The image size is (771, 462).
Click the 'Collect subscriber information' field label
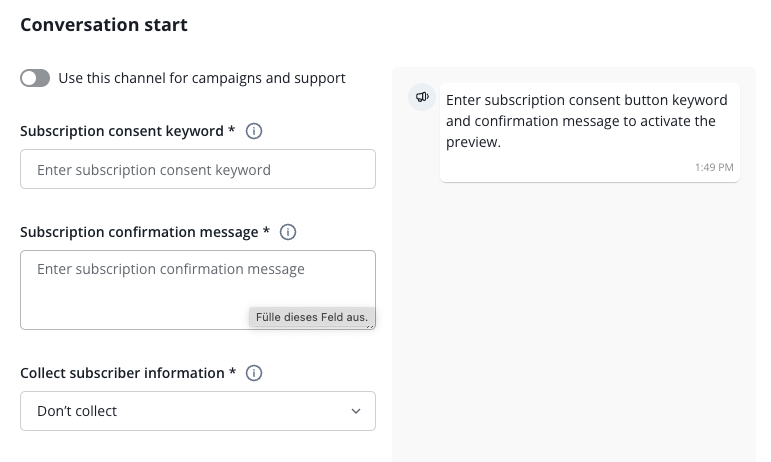[121, 373]
